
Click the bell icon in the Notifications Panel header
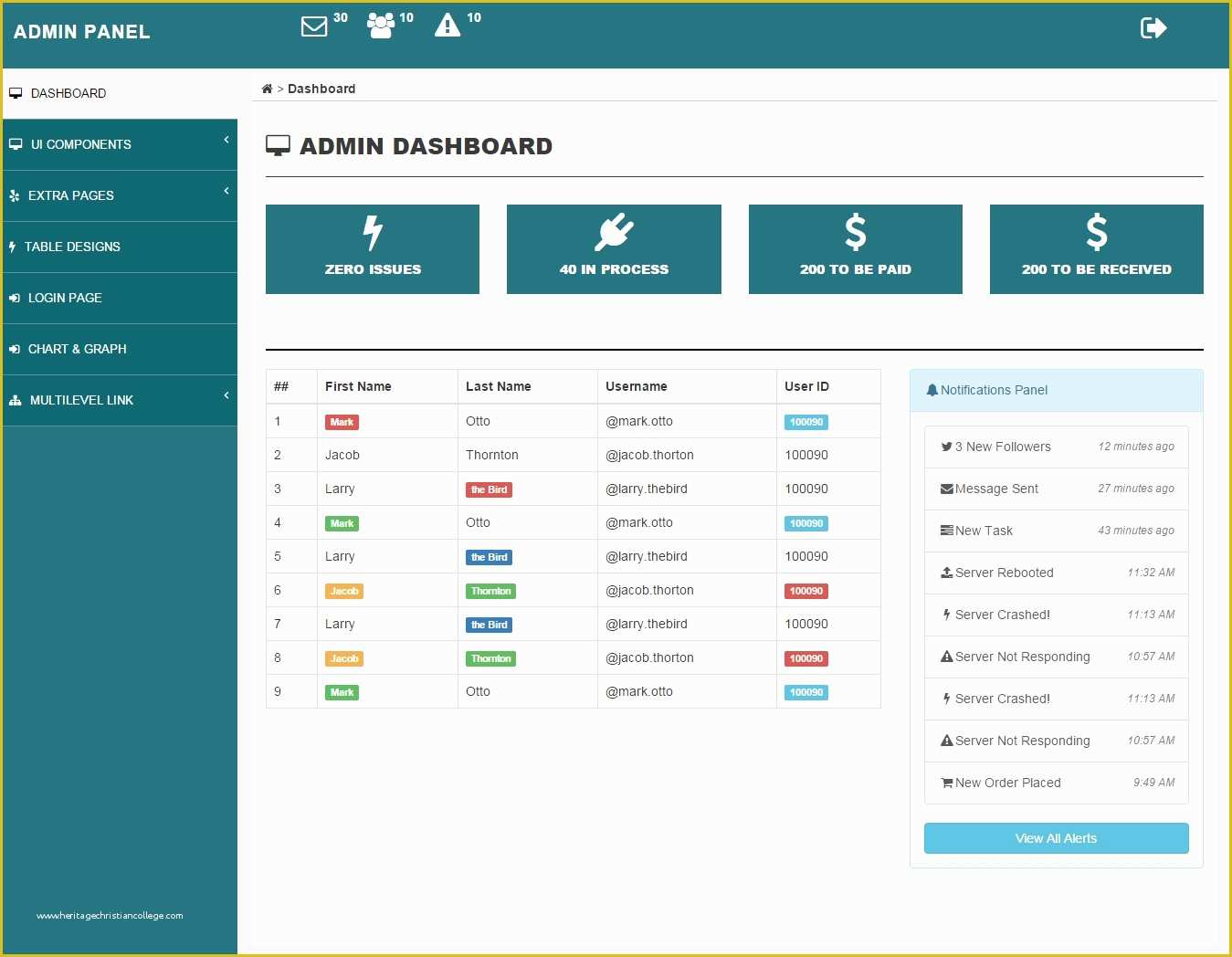(x=932, y=390)
